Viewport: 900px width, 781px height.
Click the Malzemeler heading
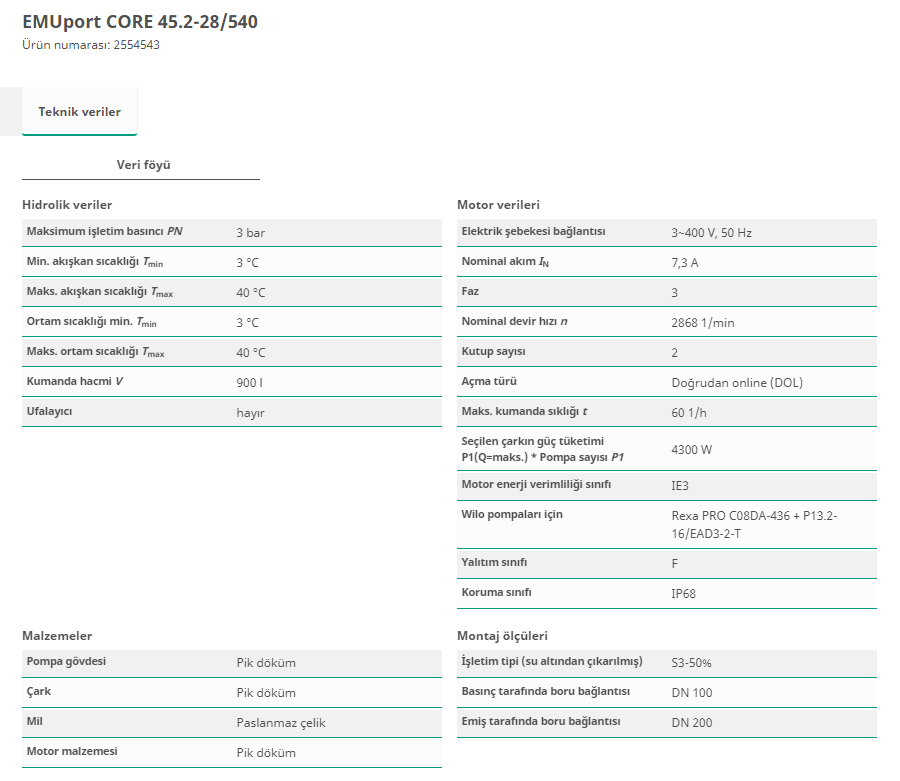(57, 636)
